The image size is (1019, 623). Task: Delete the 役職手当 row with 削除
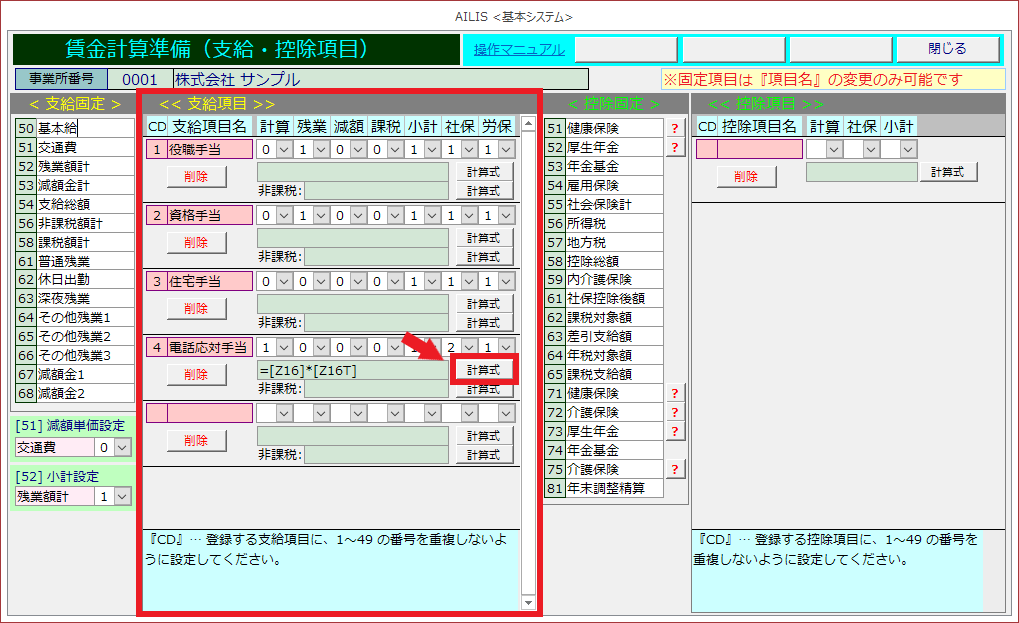196,176
